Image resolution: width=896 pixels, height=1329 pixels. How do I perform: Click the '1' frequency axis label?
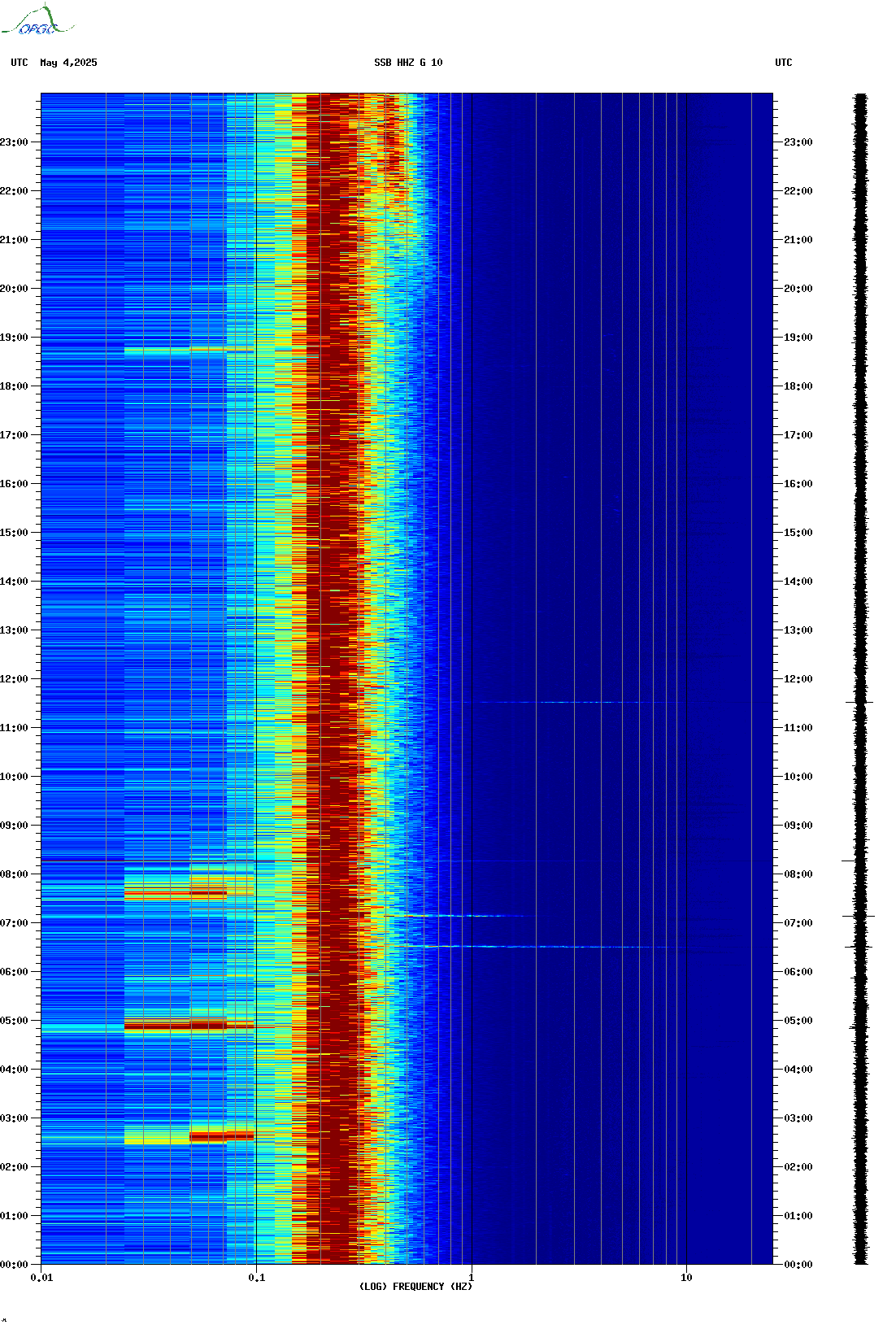coord(472,1278)
